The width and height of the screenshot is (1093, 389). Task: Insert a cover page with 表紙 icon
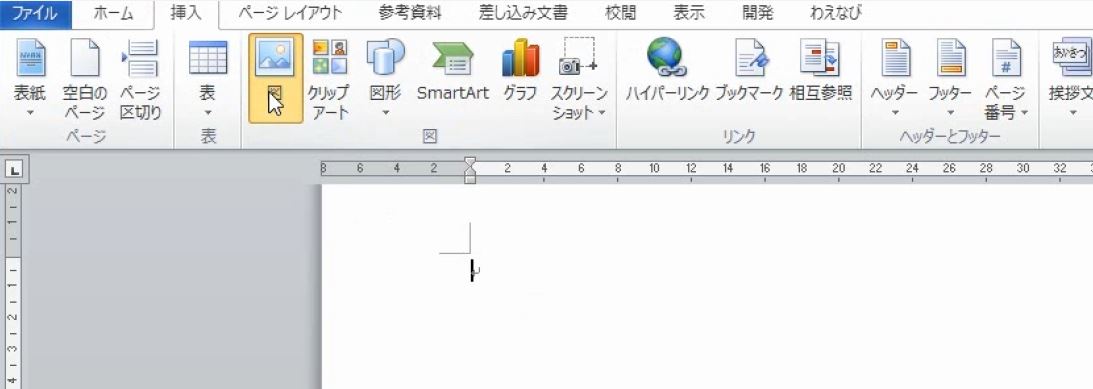(x=31, y=58)
